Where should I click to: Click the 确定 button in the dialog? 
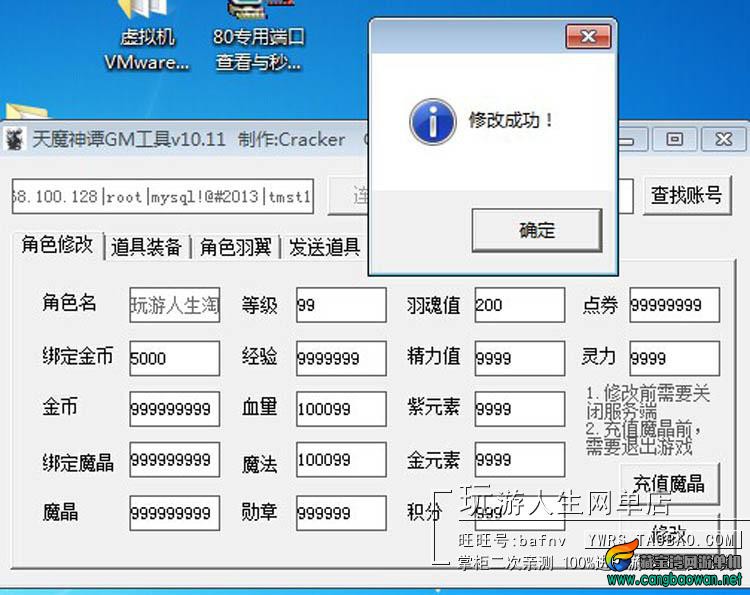point(537,230)
